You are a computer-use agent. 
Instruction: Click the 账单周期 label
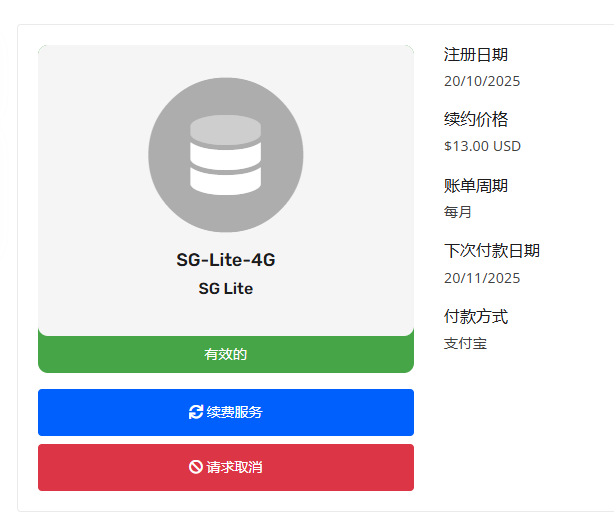click(476, 185)
